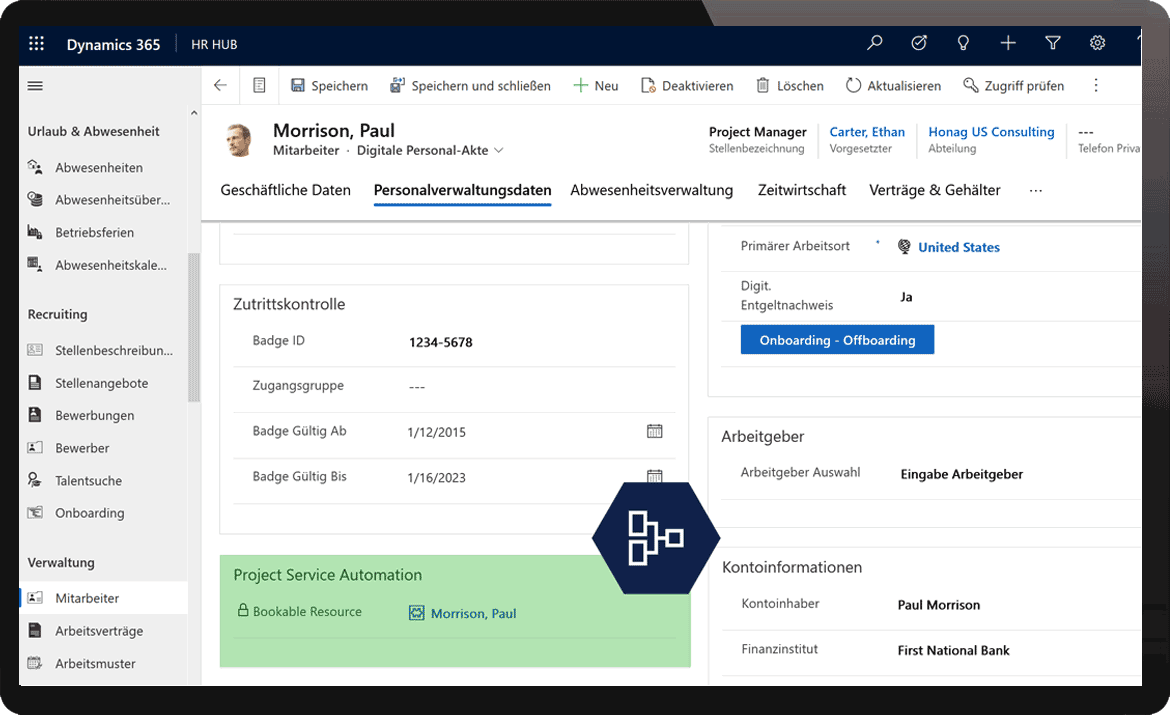The image size is (1170, 715).
Task: Go back with the left arrow
Action: [220, 85]
